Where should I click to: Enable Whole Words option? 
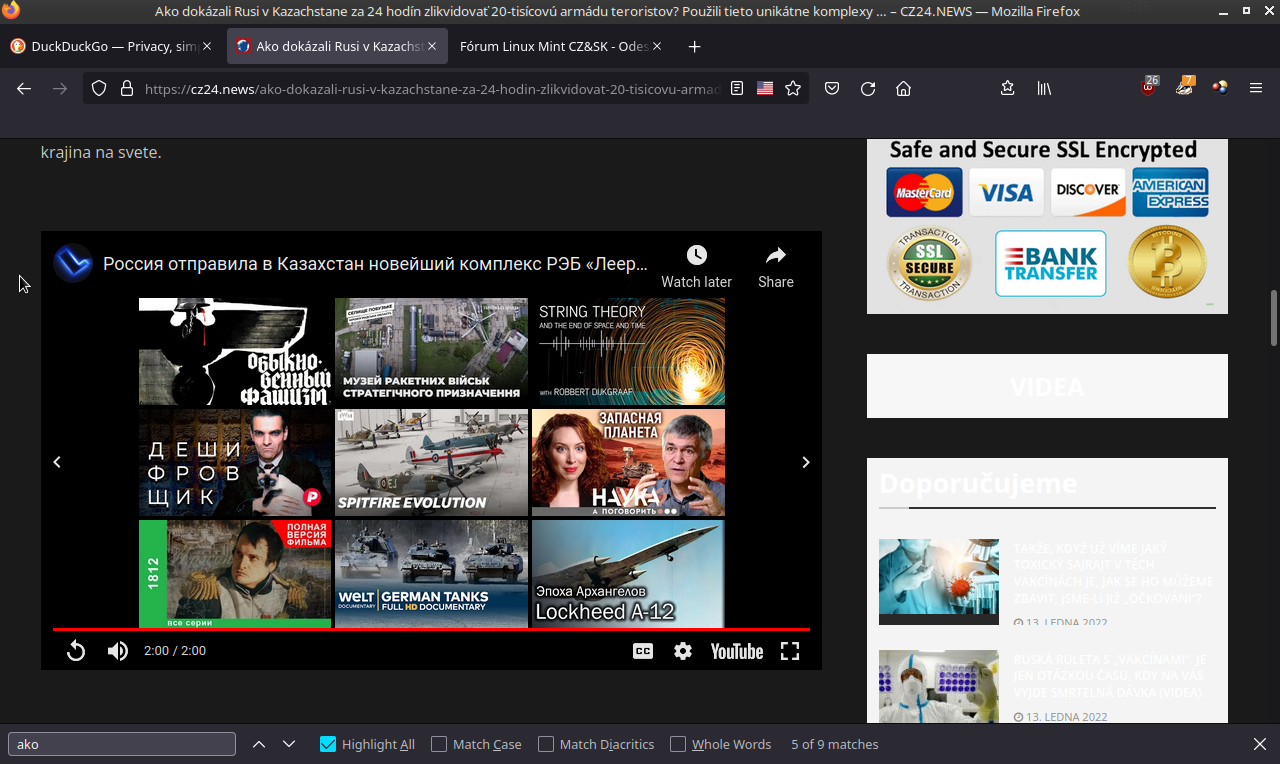(x=678, y=744)
